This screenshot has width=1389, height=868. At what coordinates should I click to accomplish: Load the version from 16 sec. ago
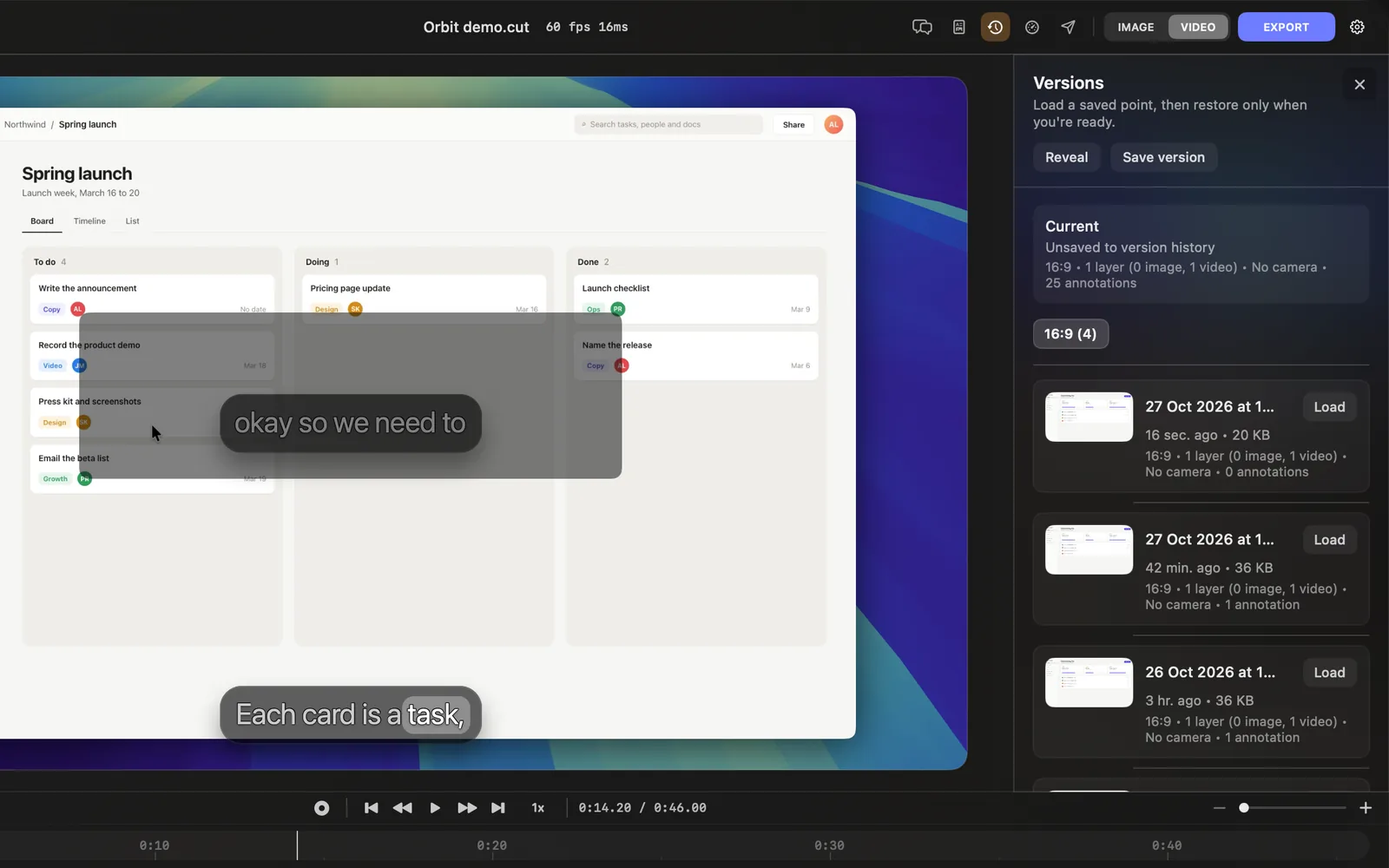pyautogui.click(x=1329, y=407)
